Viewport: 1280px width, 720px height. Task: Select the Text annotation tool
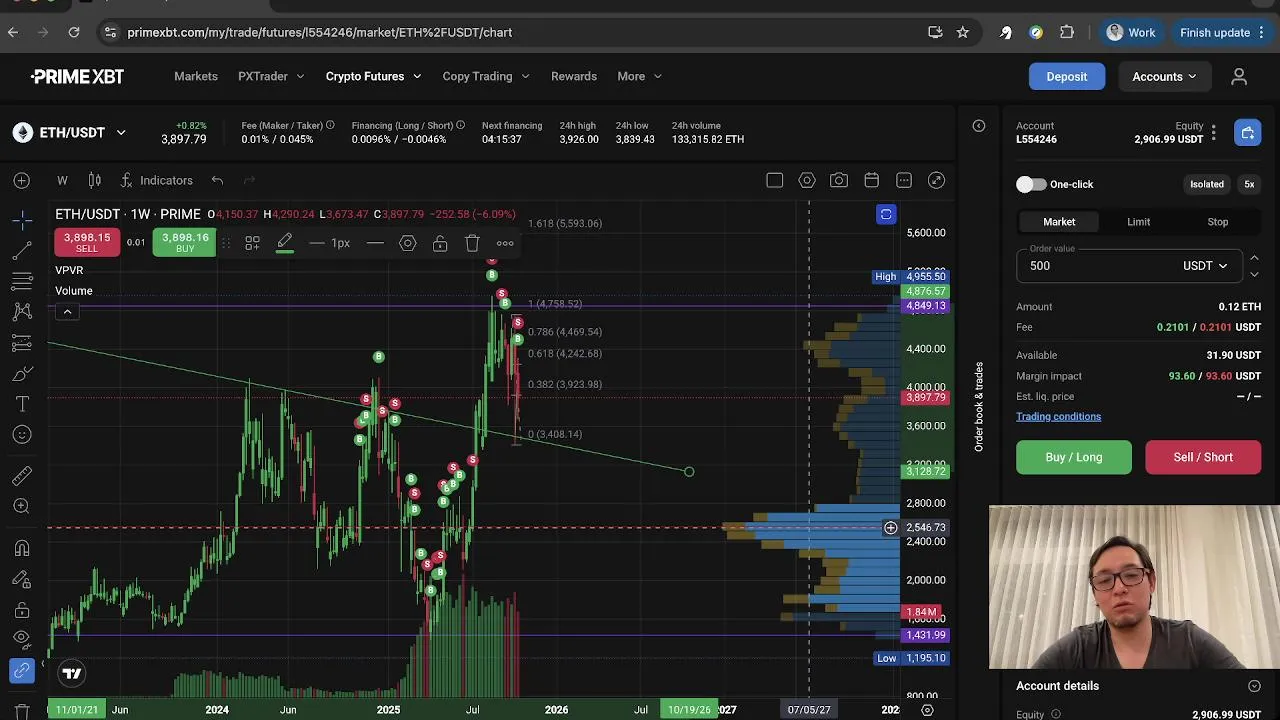[x=22, y=404]
